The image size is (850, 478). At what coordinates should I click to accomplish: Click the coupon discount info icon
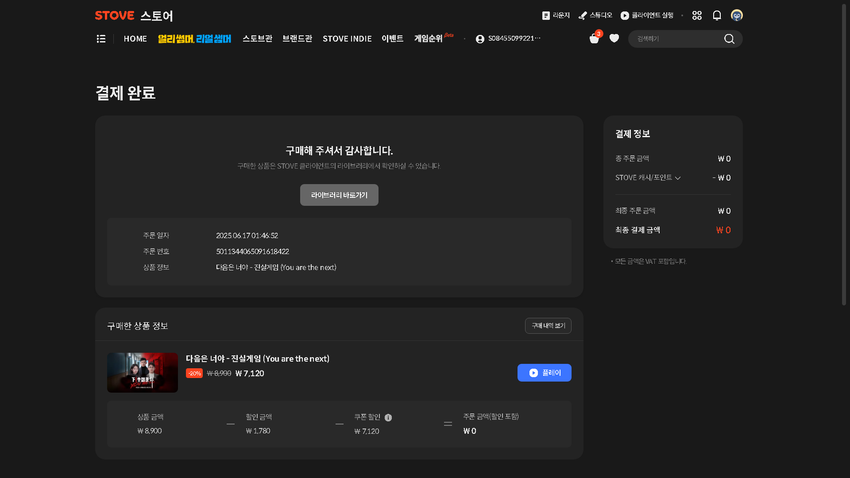(x=388, y=417)
